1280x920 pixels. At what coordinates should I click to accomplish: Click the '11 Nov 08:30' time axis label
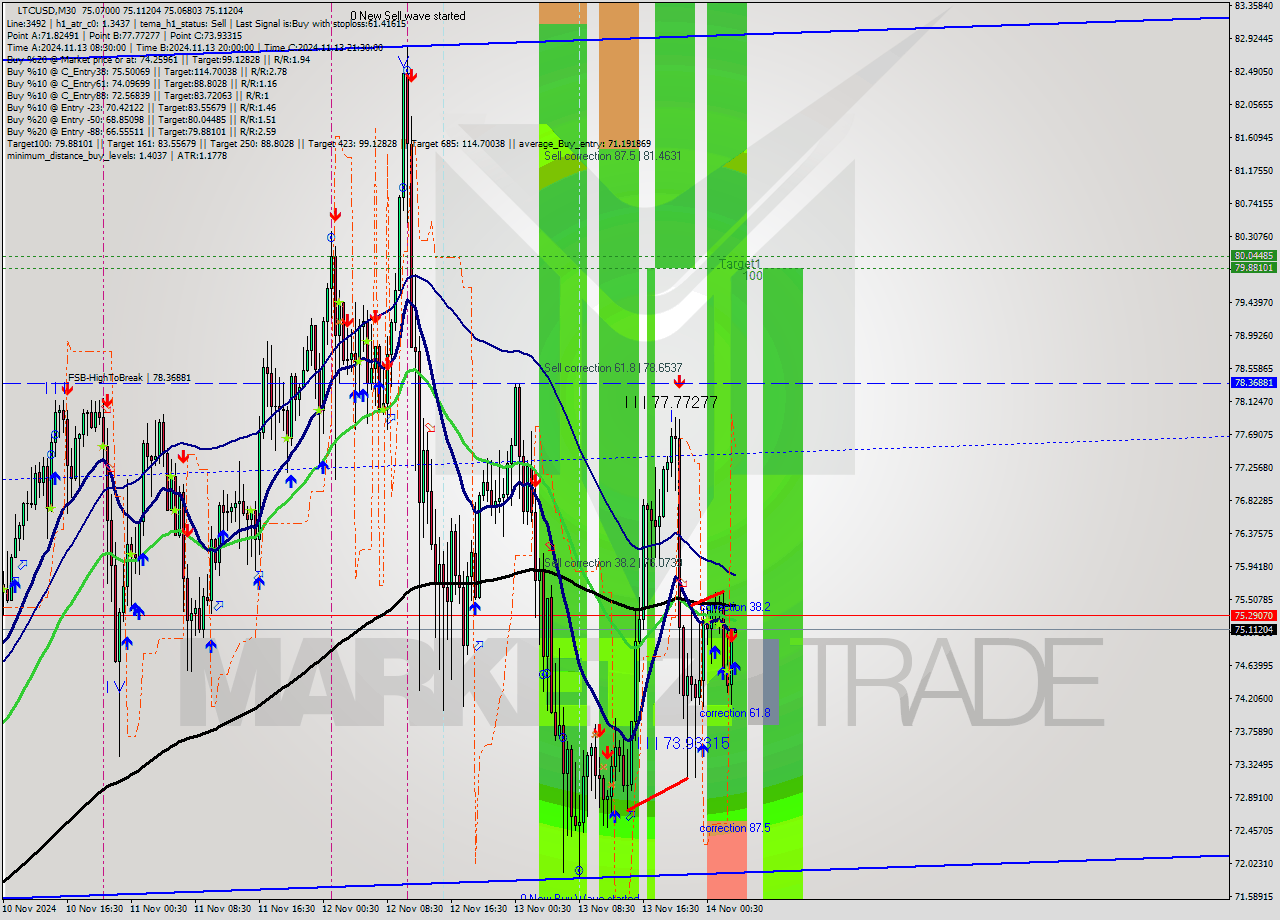(223, 909)
